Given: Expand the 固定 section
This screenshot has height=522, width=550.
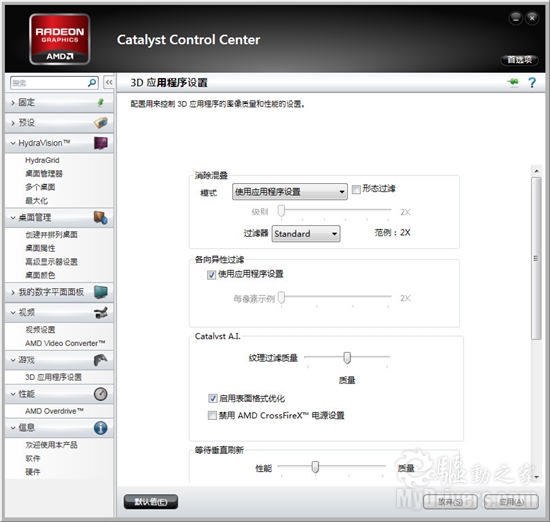Looking at the screenshot, I should coord(13,102).
